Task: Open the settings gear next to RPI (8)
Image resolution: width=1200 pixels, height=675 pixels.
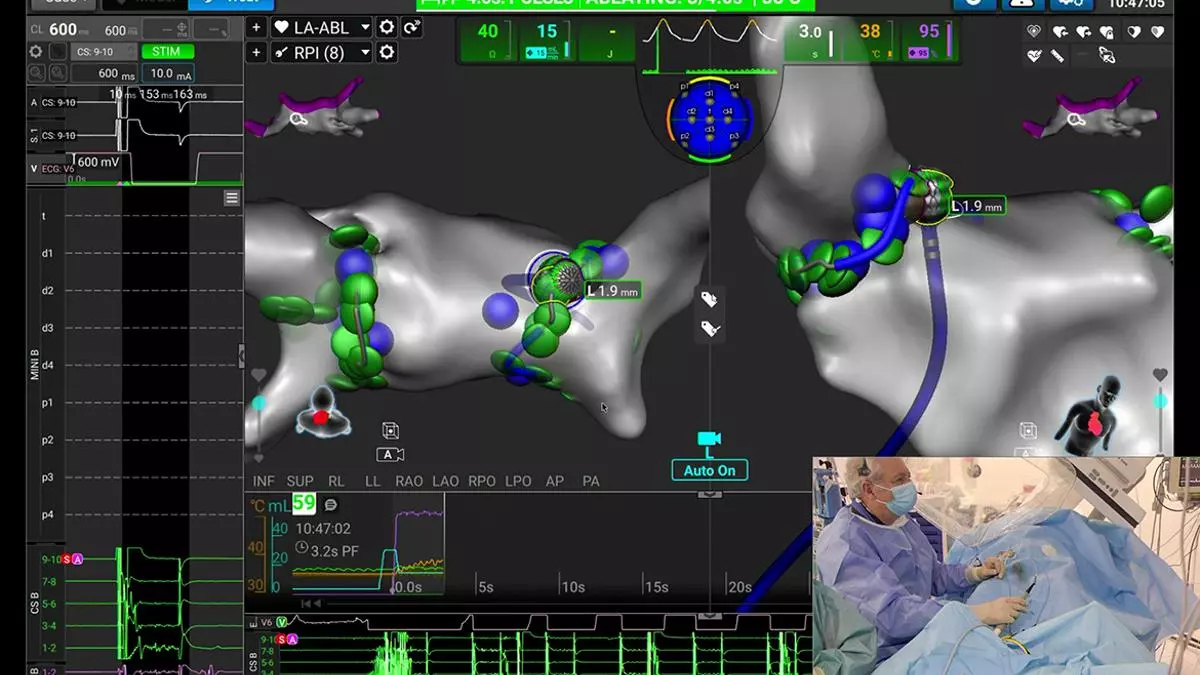Action: pos(386,52)
